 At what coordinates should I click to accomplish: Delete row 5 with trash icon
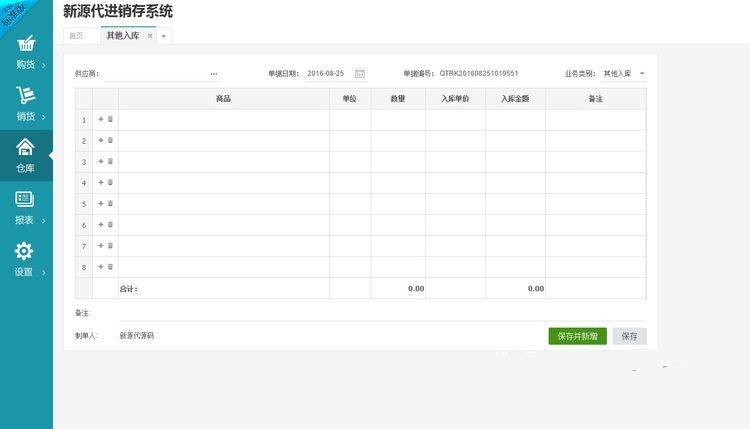tap(110, 203)
